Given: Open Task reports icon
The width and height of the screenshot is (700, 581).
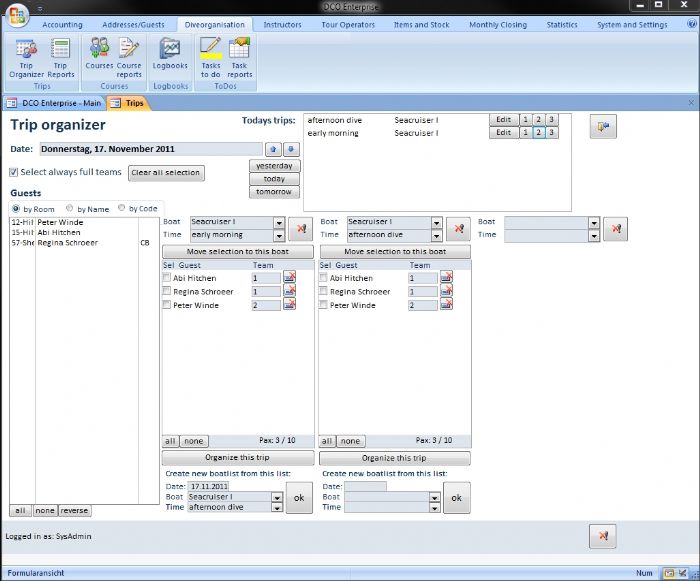Looking at the screenshot, I should (240, 59).
